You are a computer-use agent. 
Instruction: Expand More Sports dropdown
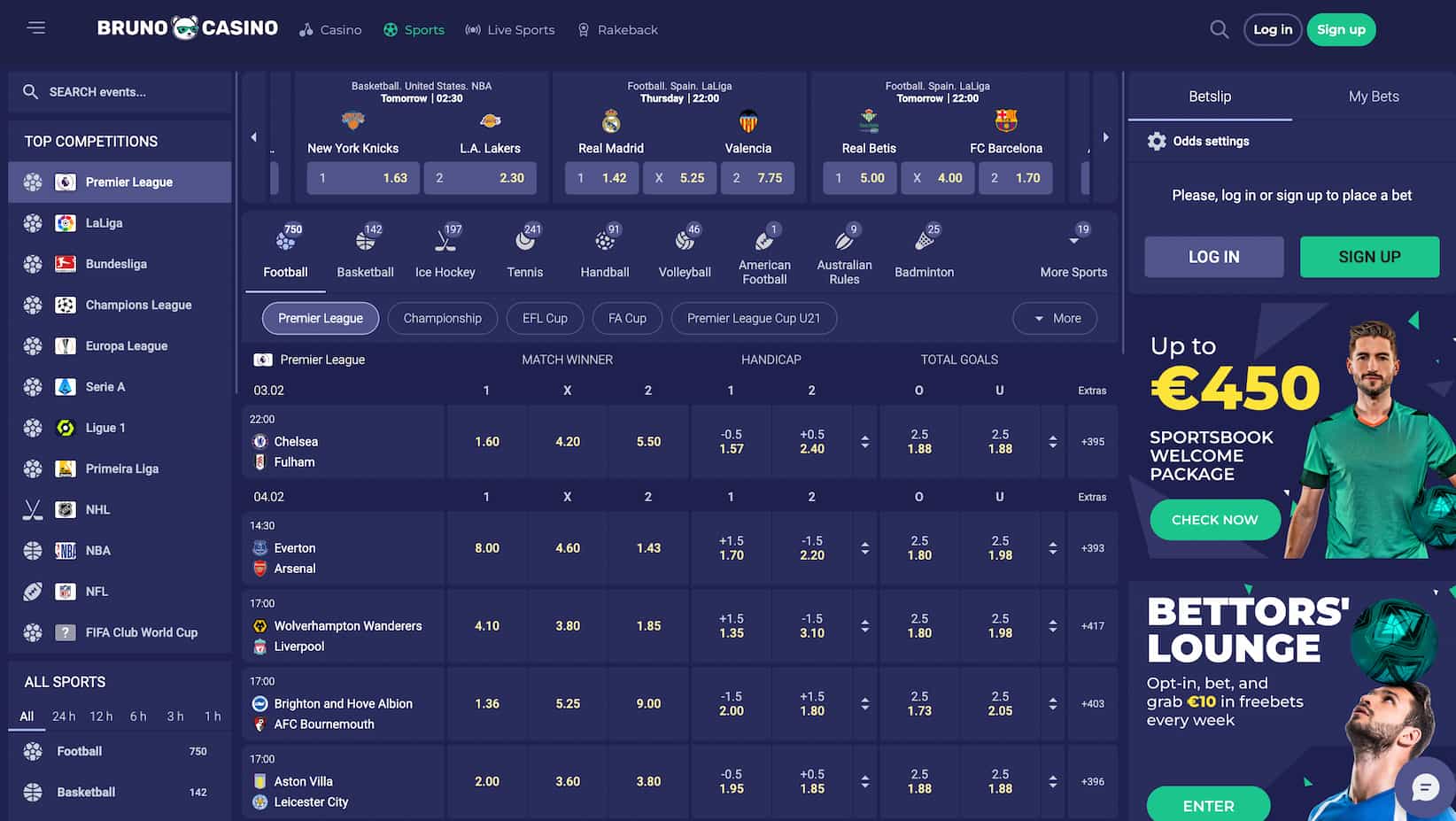tap(1073, 252)
